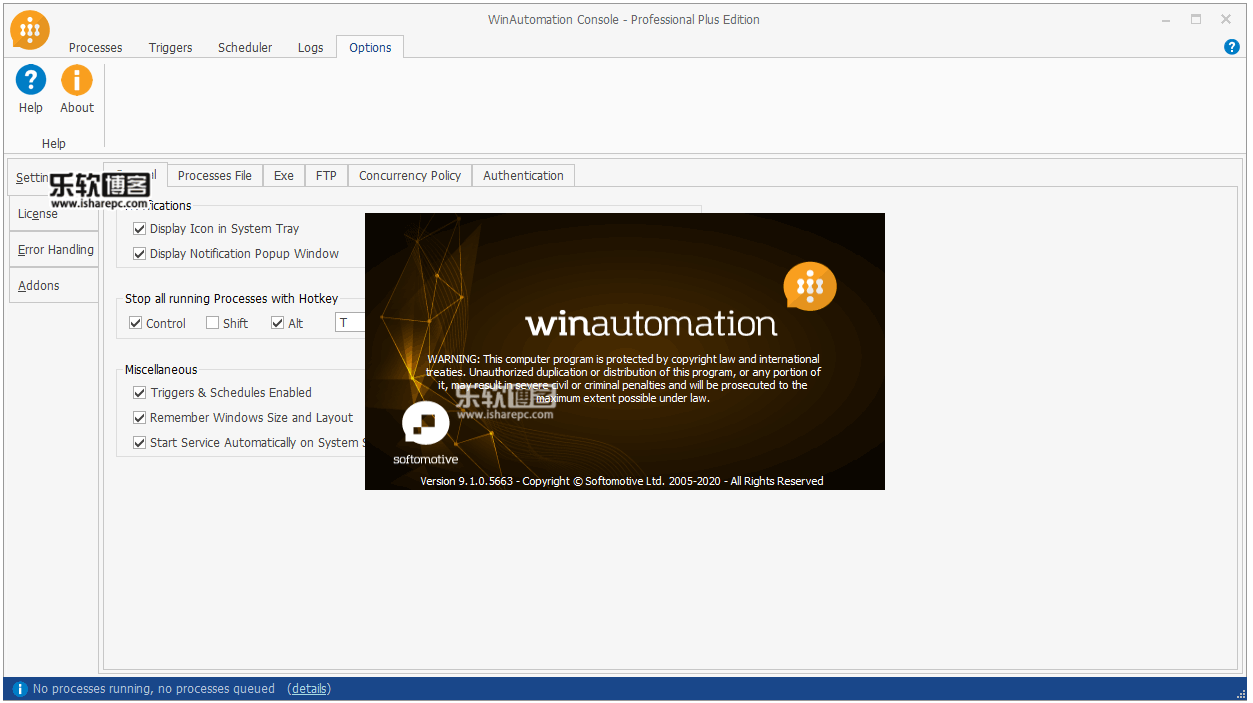
Task: Toggle Remember Windows Size and Layout
Action: click(140, 418)
